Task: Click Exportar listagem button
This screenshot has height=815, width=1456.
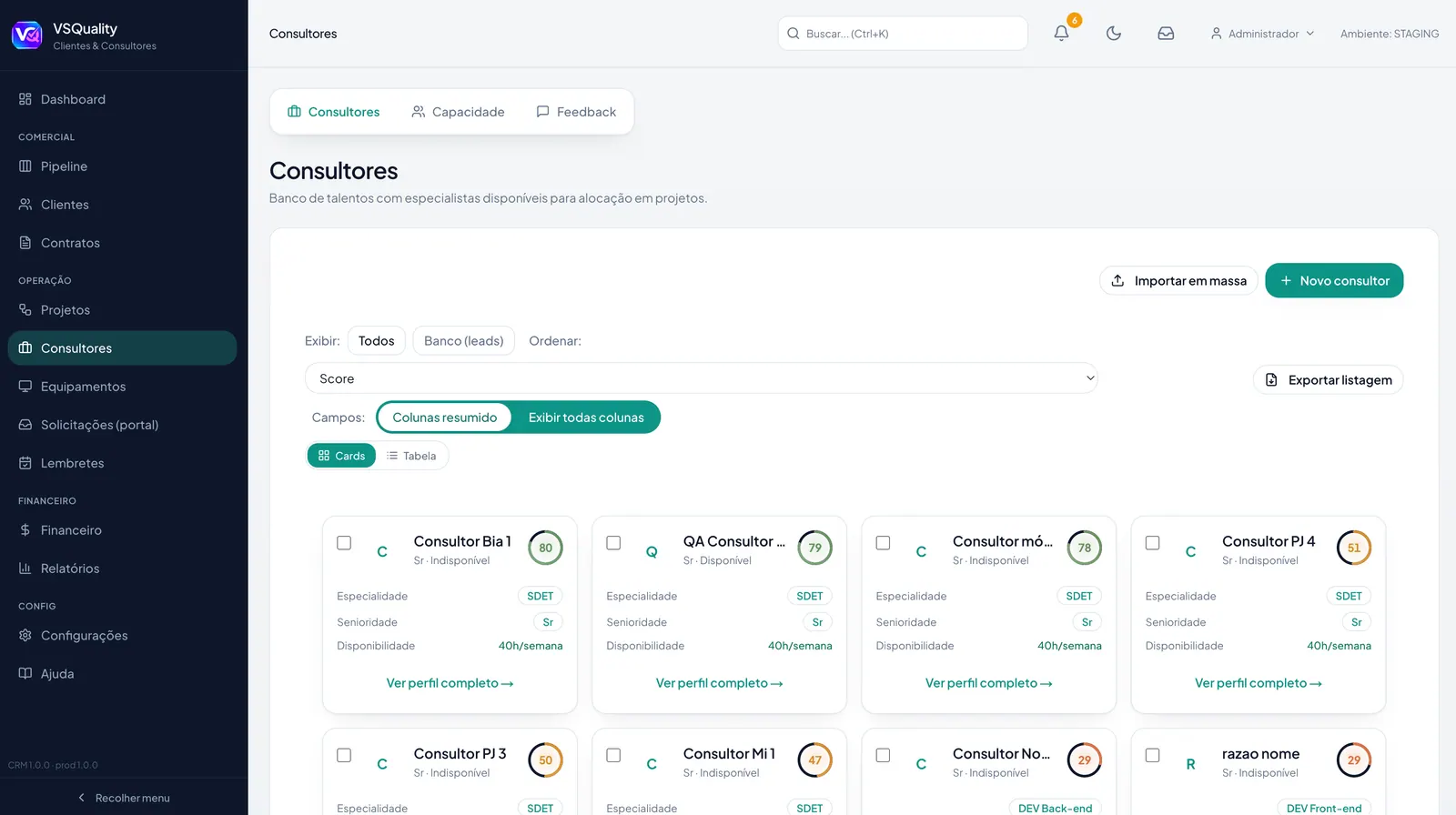Action: pos(1329,380)
